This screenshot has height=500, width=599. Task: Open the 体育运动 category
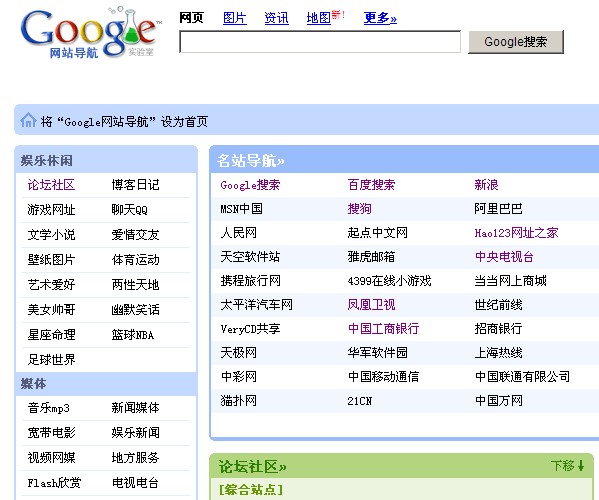(135, 260)
